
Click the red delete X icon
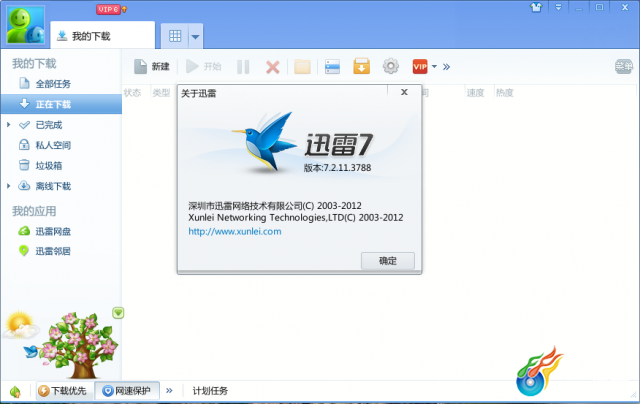pos(273,67)
